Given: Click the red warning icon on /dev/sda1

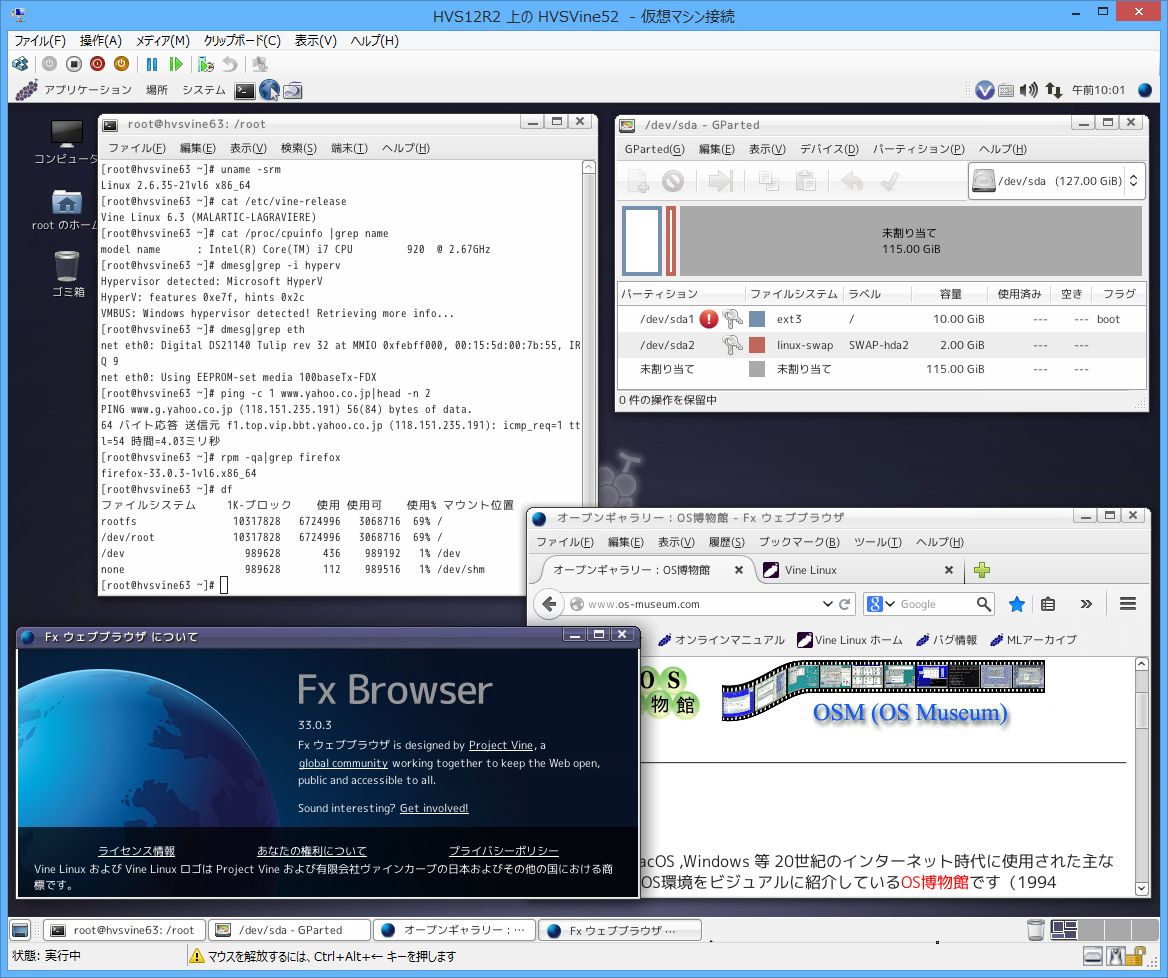Looking at the screenshot, I should [x=708, y=319].
